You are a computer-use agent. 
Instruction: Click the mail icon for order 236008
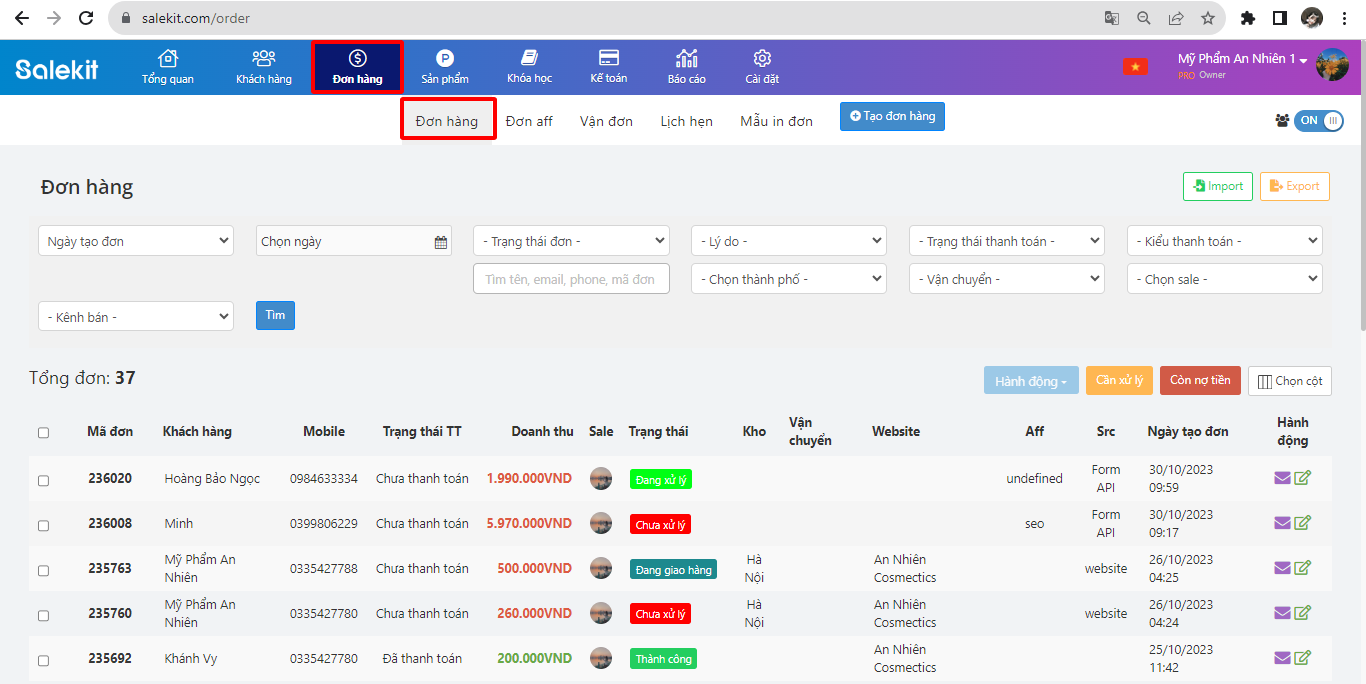pyautogui.click(x=1282, y=523)
